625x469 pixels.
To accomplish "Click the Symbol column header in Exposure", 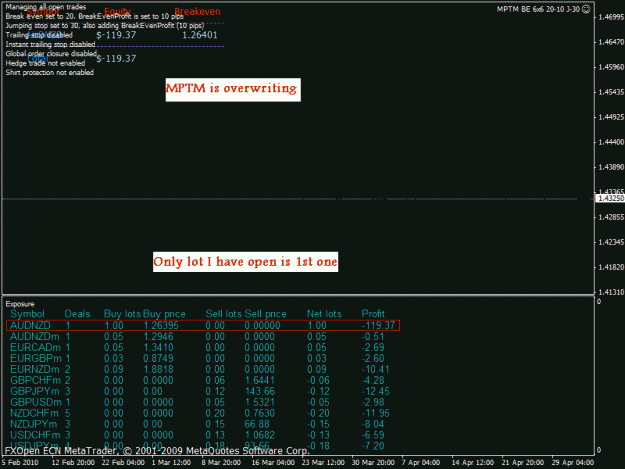I will coord(28,314).
